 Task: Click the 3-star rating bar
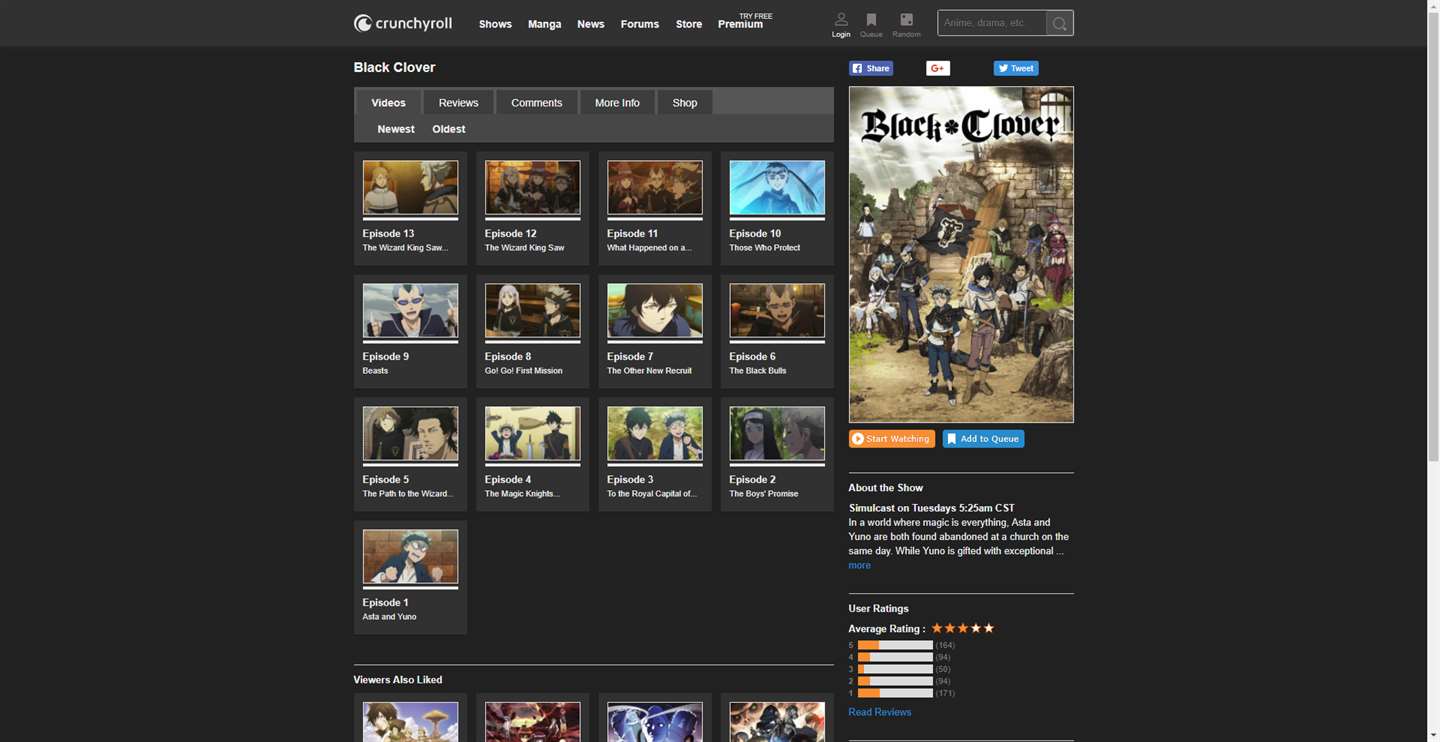[x=895, y=669]
